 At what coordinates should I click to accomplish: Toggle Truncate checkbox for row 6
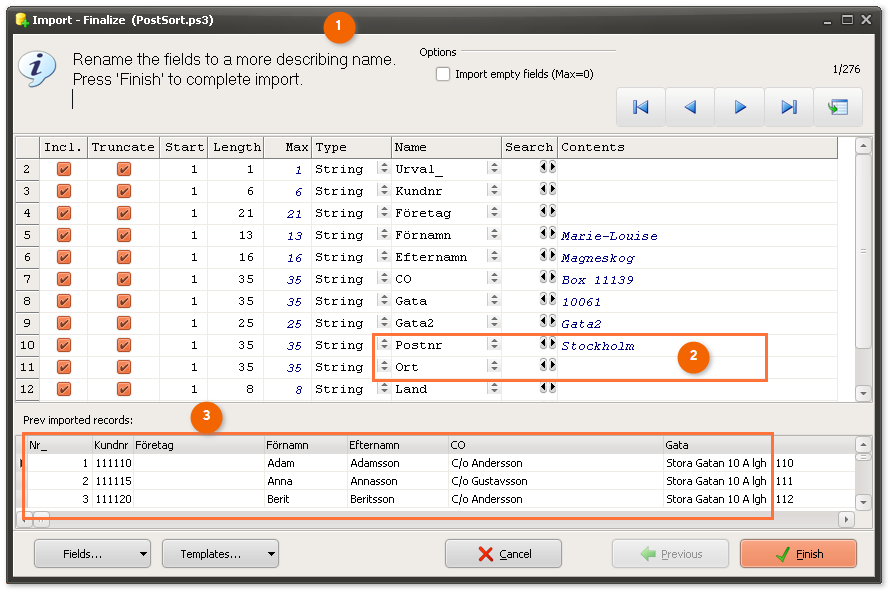pyautogui.click(x=123, y=257)
